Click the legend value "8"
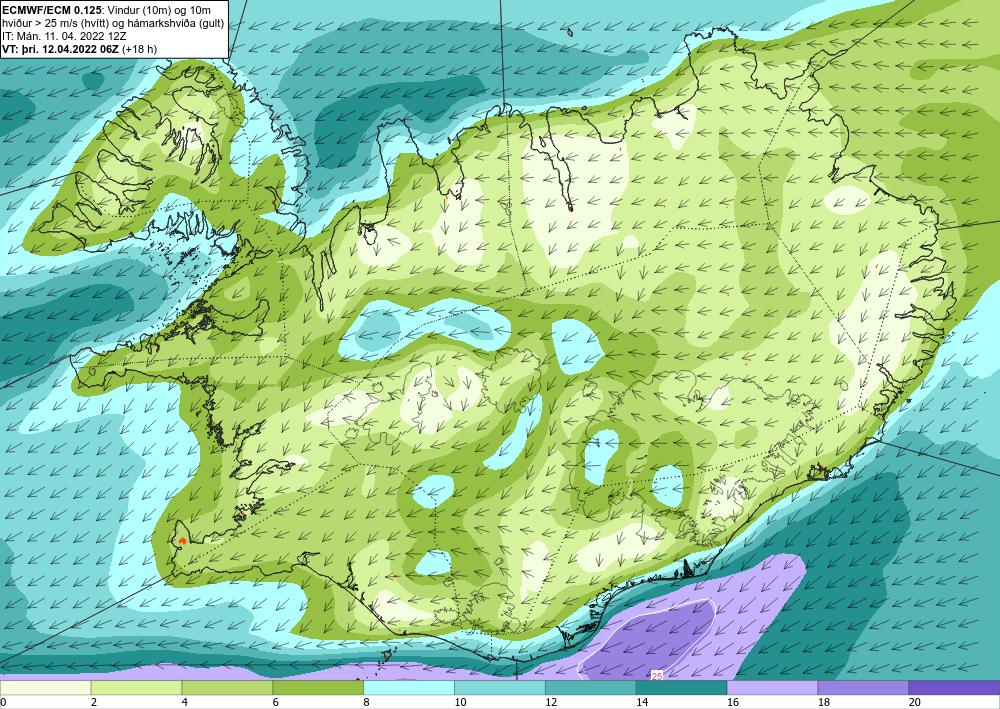The image size is (1000, 709). pos(367,703)
